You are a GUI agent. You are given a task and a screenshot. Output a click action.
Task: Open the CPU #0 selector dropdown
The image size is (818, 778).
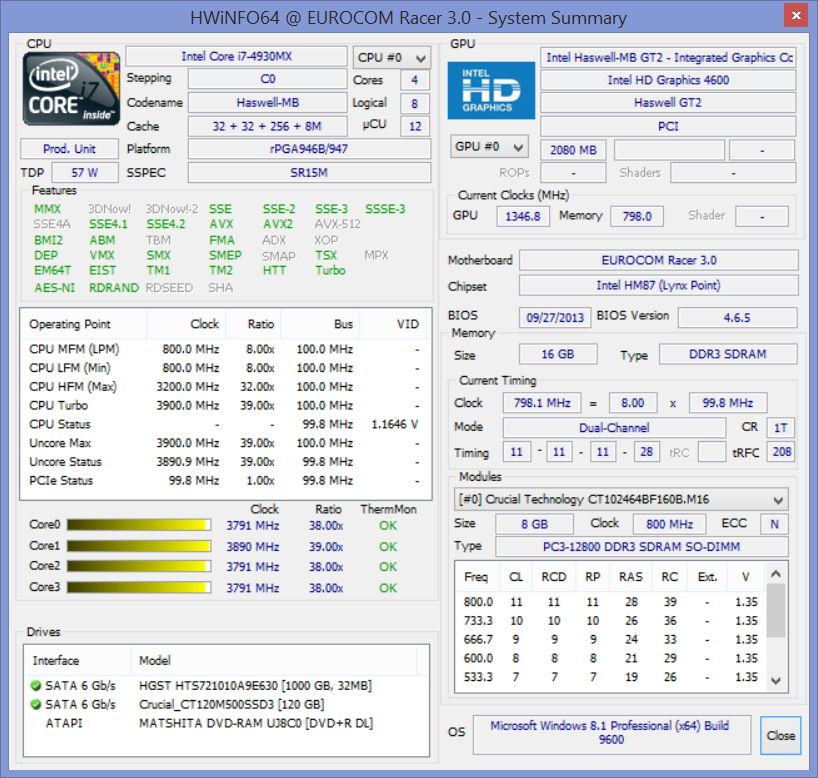392,57
